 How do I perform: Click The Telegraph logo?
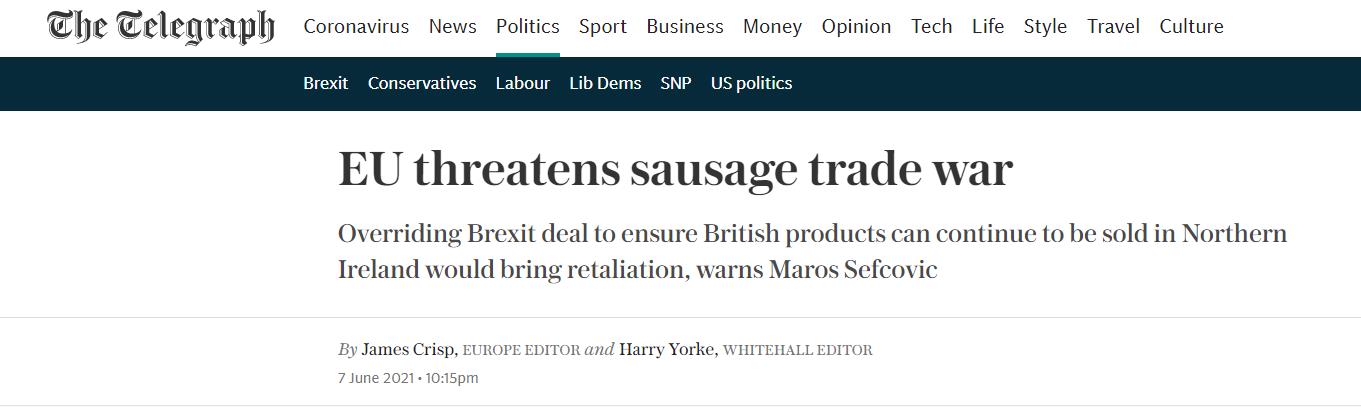click(160, 27)
